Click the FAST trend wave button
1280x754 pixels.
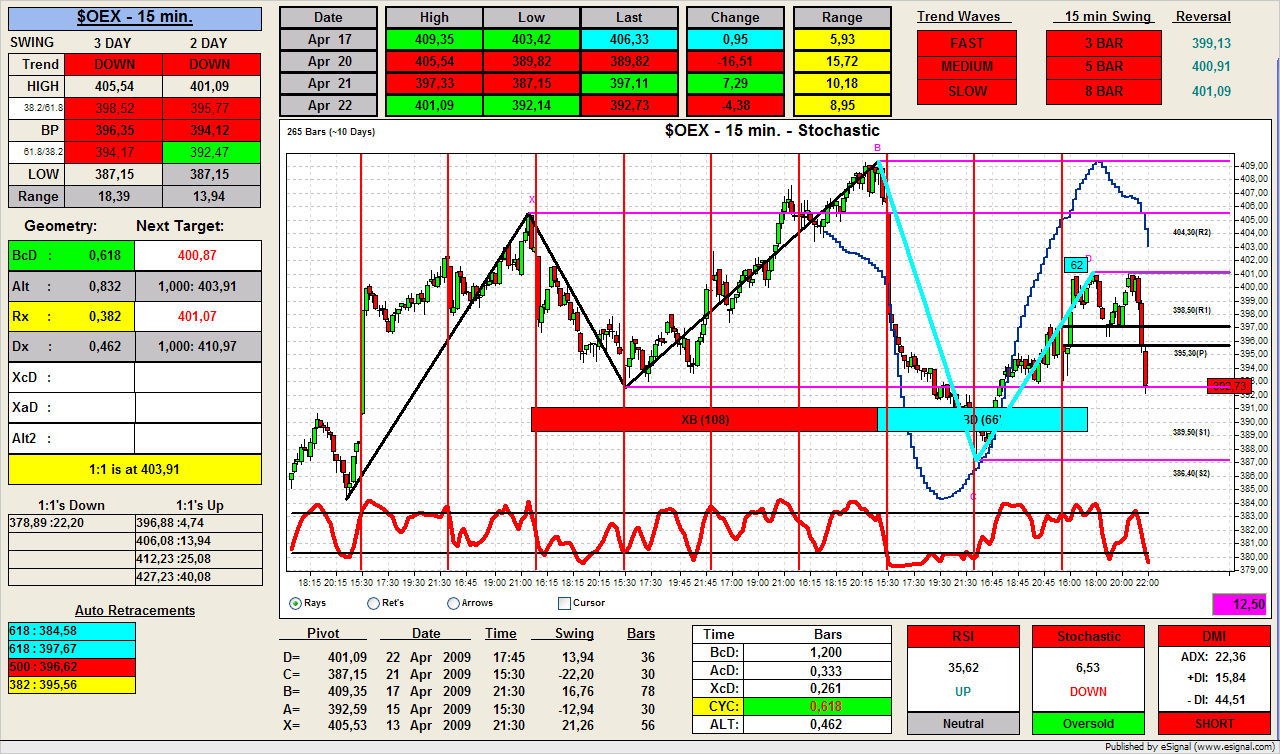[967, 43]
